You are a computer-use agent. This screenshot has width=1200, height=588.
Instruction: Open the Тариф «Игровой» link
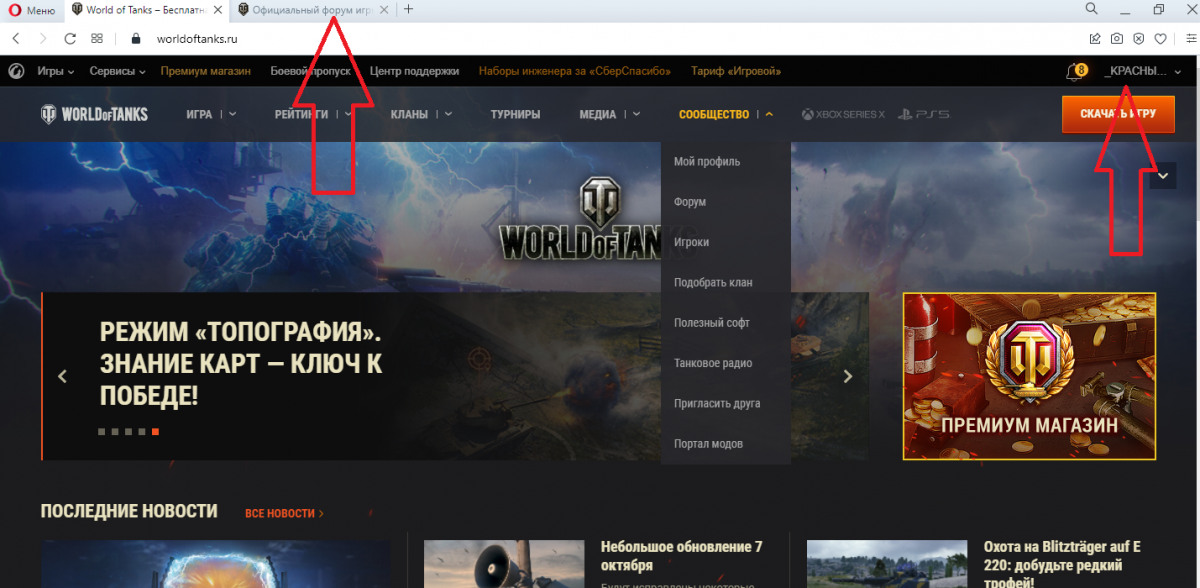click(x=736, y=71)
